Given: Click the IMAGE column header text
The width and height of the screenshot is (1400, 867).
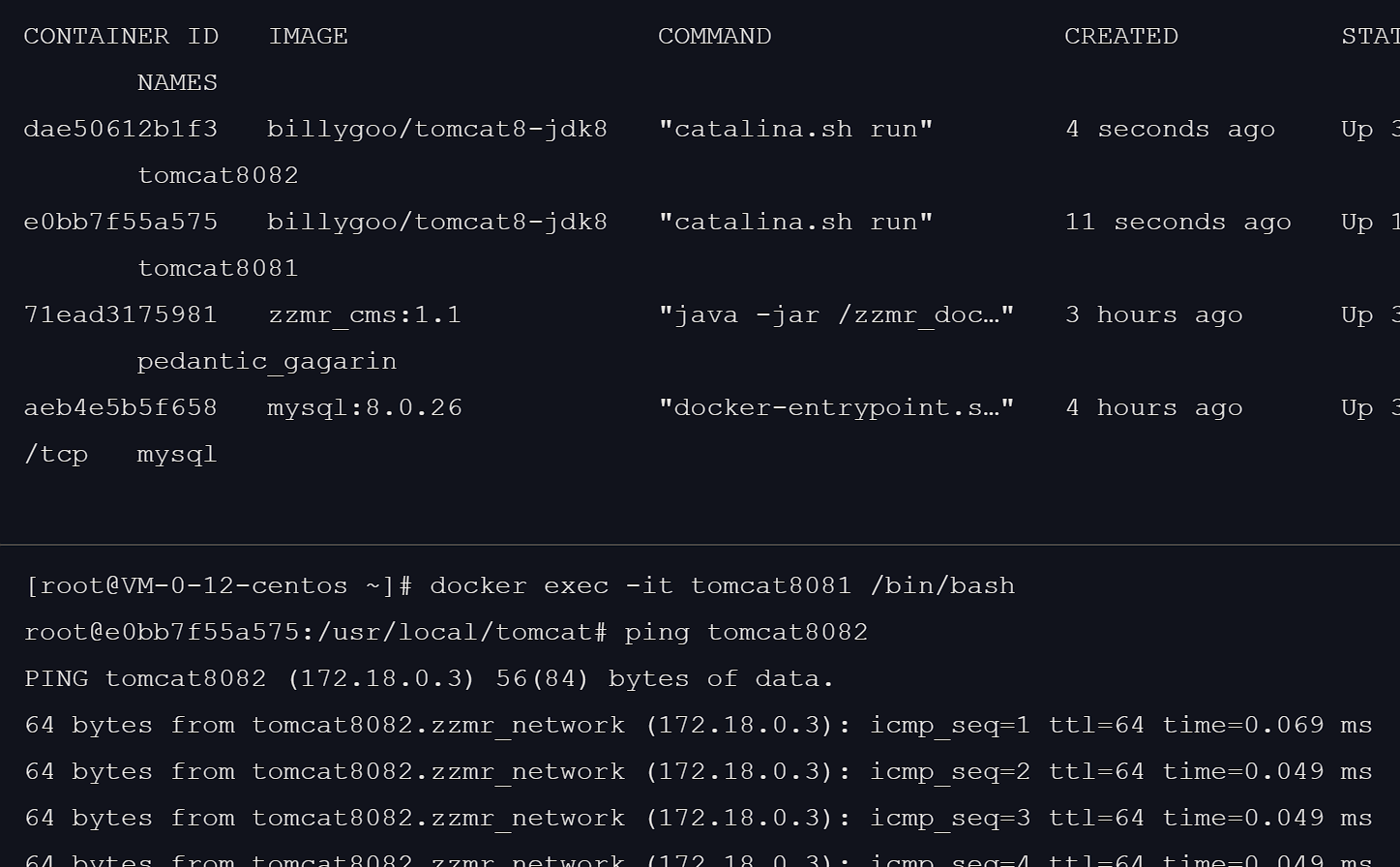Looking at the screenshot, I should [308, 37].
